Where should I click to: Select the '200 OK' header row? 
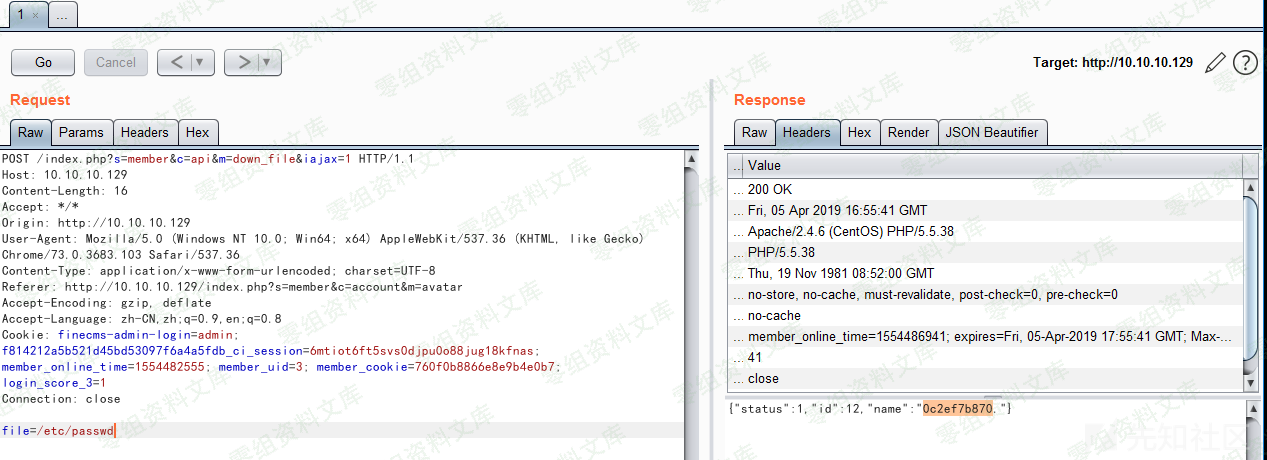click(x=770, y=189)
